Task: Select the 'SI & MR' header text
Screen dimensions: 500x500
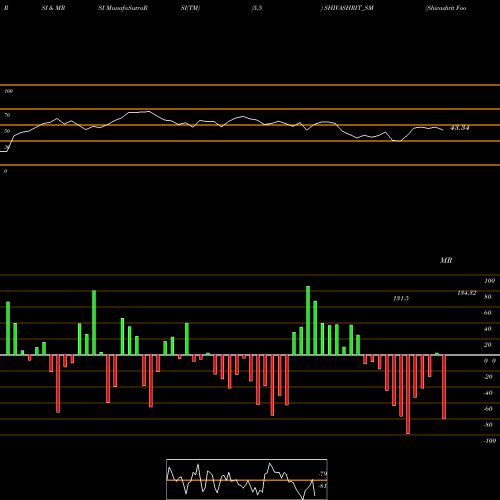Action: pyautogui.click(x=53, y=8)
